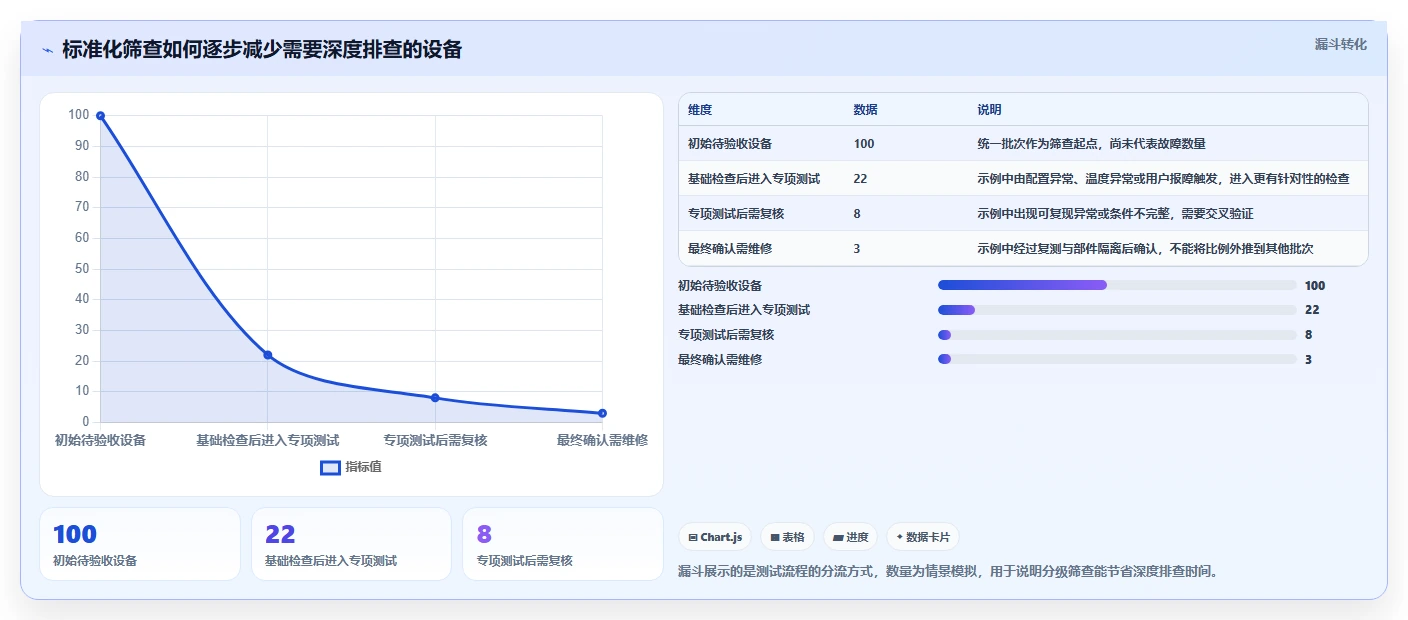Click the table data cell showing 3
This screenshot has width=1408, height=620.
857,249
